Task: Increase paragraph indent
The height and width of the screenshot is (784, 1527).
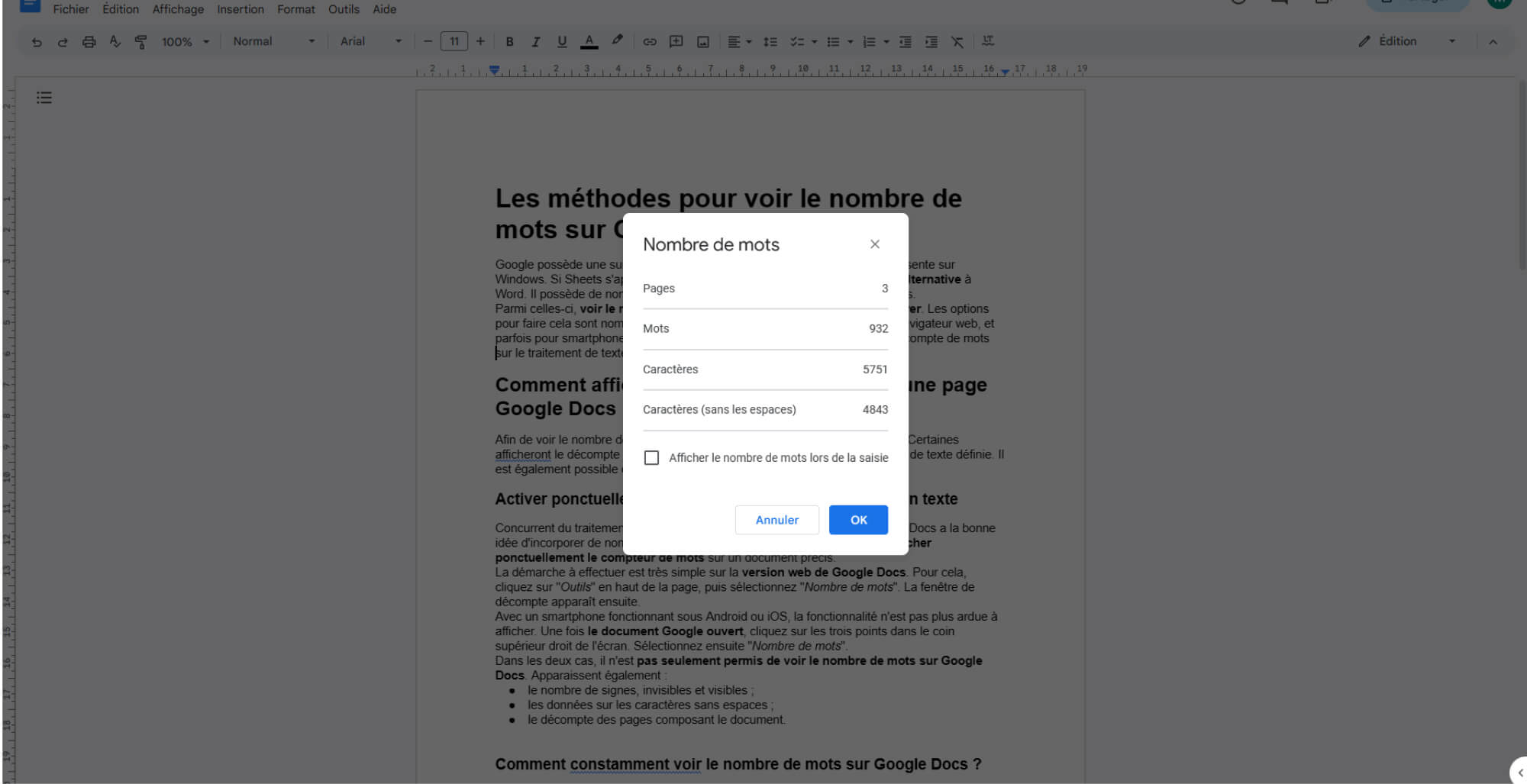Action: pyautogui.click(x=931, y=42)
